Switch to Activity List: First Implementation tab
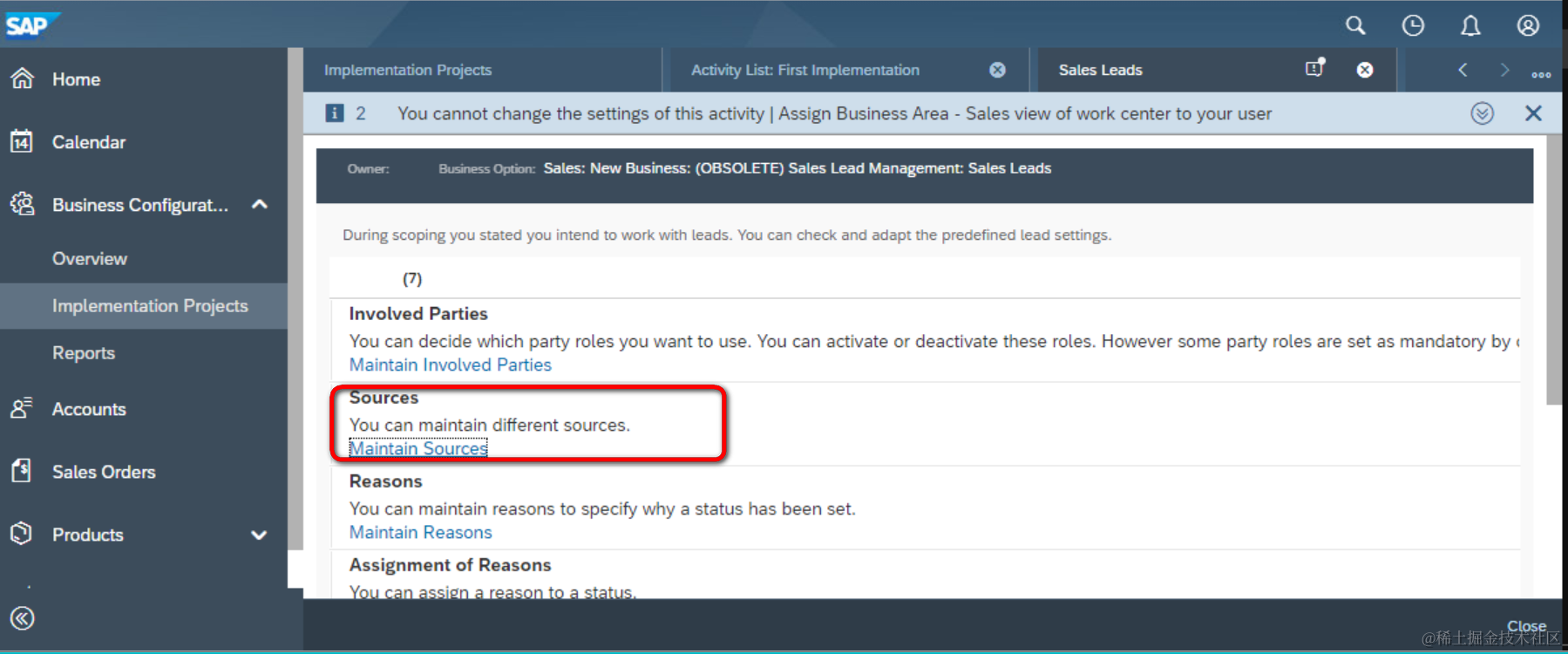 pos(805,70)
